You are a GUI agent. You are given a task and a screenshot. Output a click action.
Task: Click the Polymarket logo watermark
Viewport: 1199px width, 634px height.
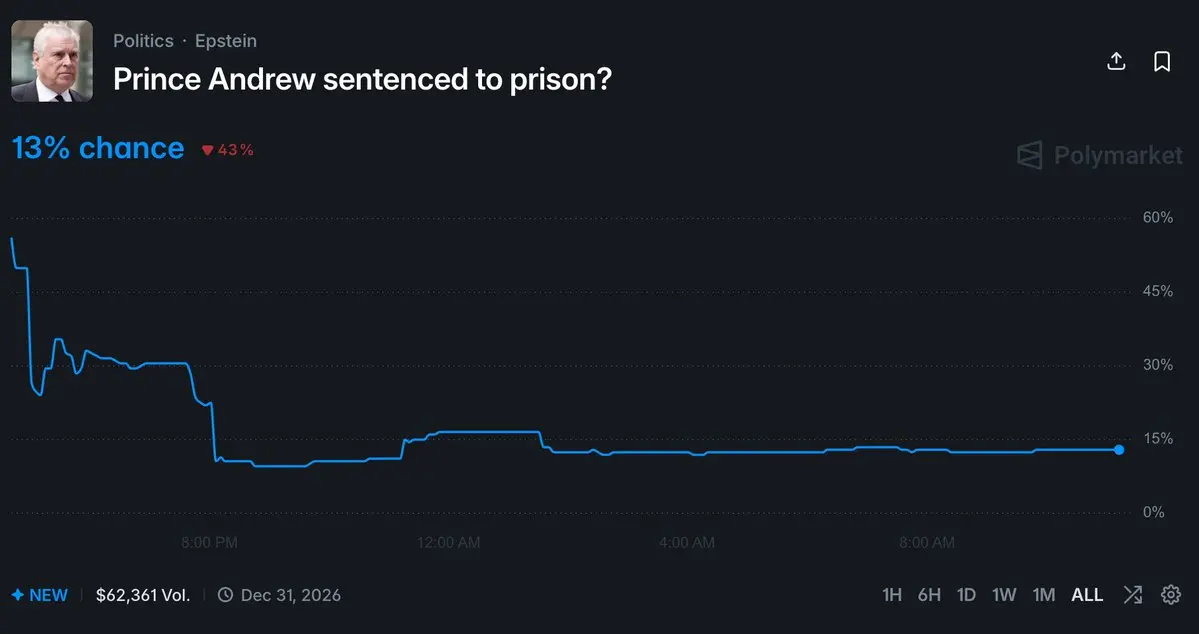pyautogui.click(x=1100, y=155)
